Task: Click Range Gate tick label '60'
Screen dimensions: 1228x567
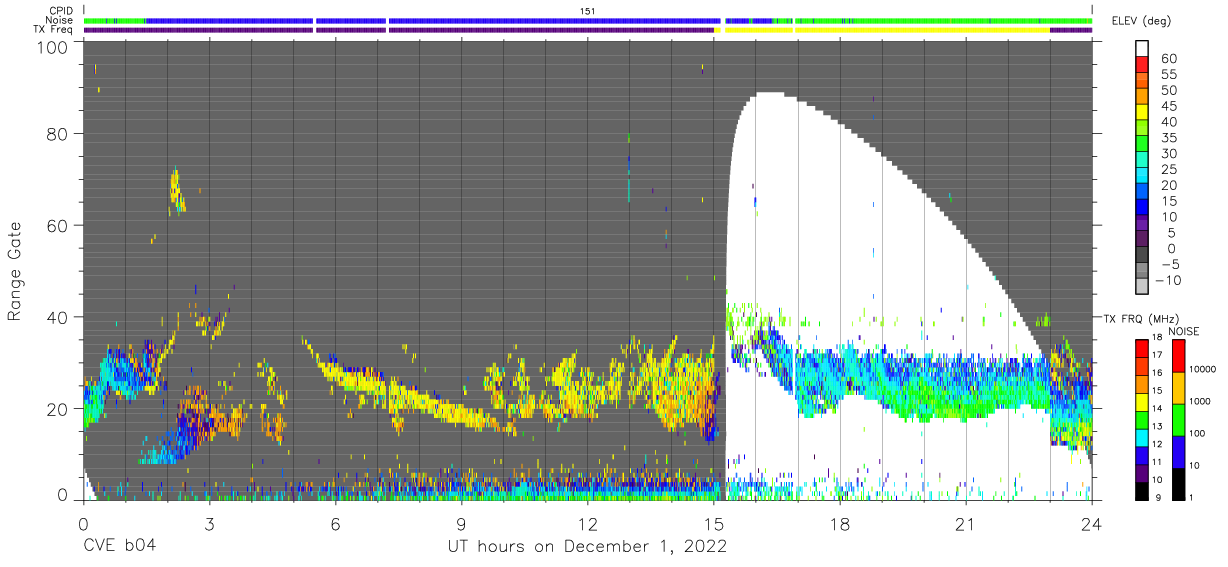Action: click(57, 226)
